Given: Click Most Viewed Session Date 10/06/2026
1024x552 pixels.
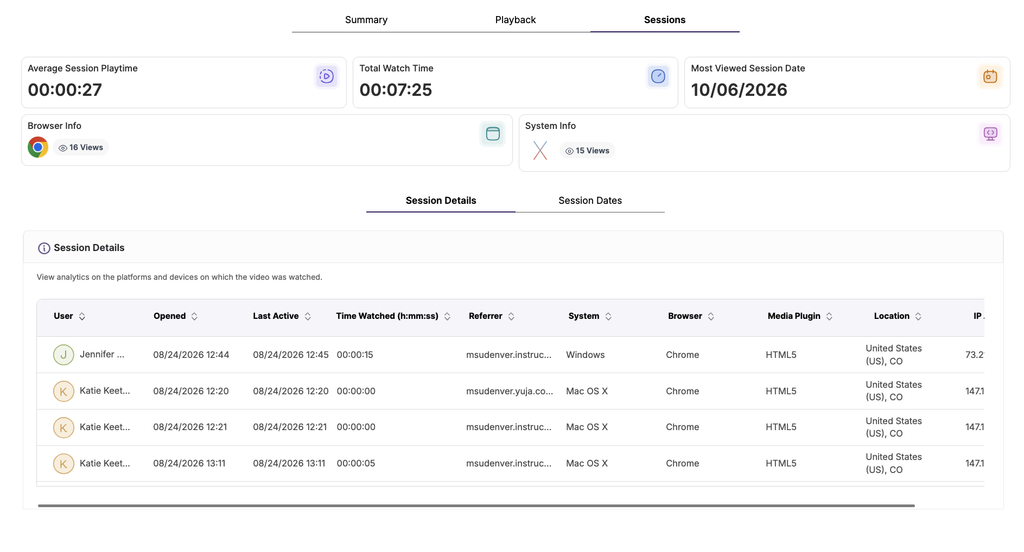Looking at the screenshot, I should 739,90.
